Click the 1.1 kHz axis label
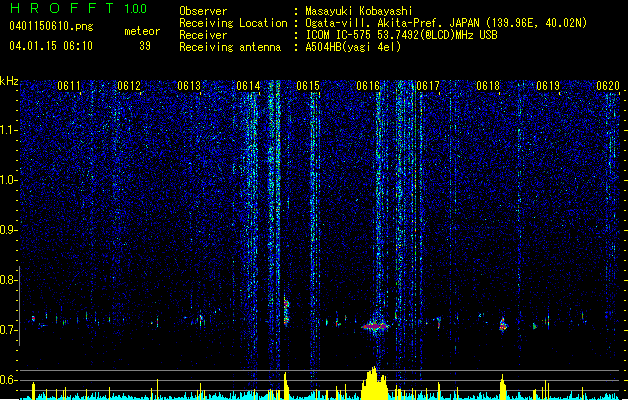This screenshot has height=400, width=629. tap(8, 130)
